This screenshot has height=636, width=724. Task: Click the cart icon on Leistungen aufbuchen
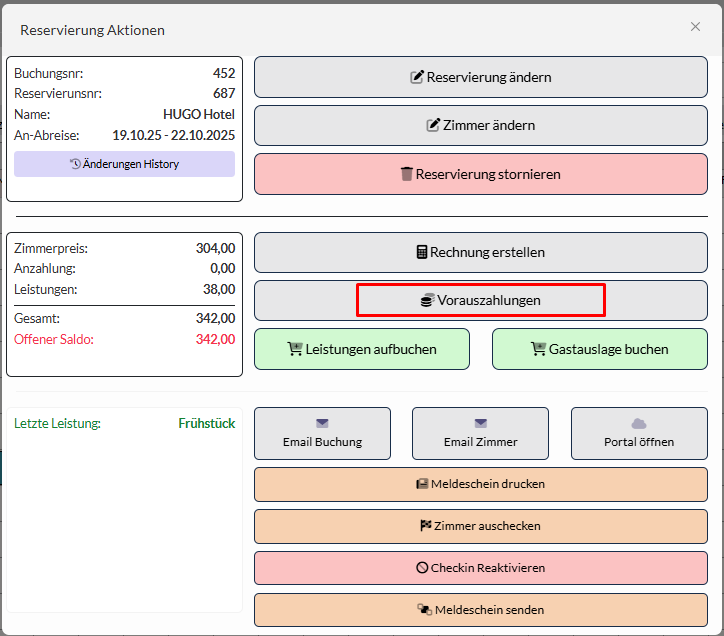(x=295, y=349)
